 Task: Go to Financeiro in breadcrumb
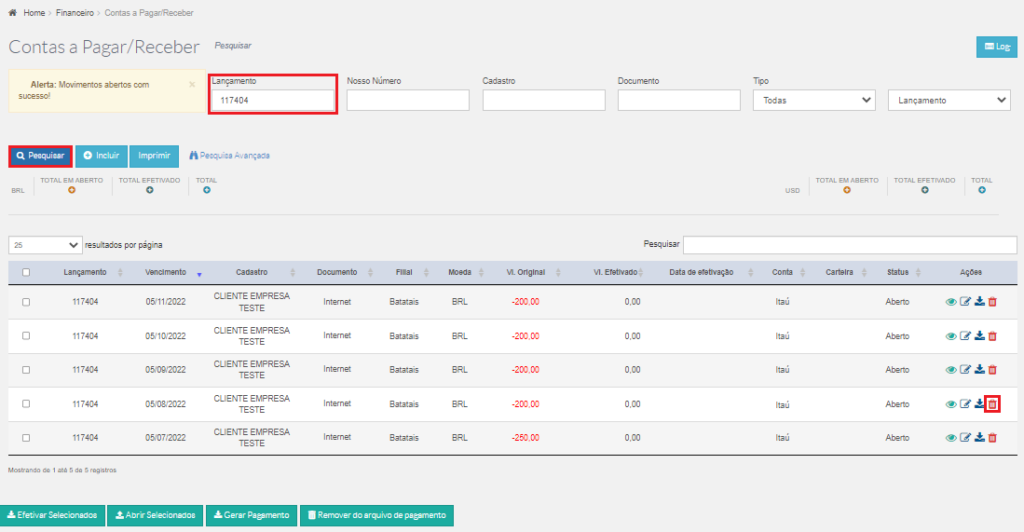74,12
